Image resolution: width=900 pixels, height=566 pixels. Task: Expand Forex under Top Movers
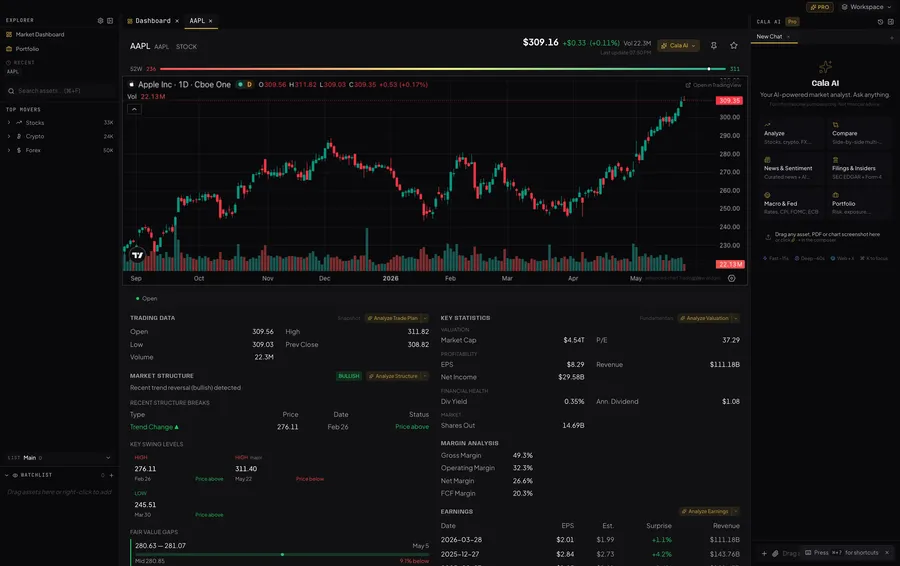click(x=59, y=150)
